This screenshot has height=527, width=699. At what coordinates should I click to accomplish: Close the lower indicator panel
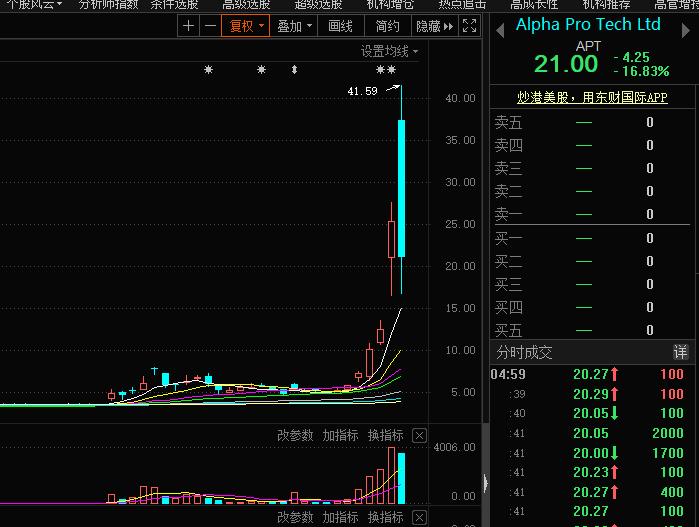tap(419, 517)
